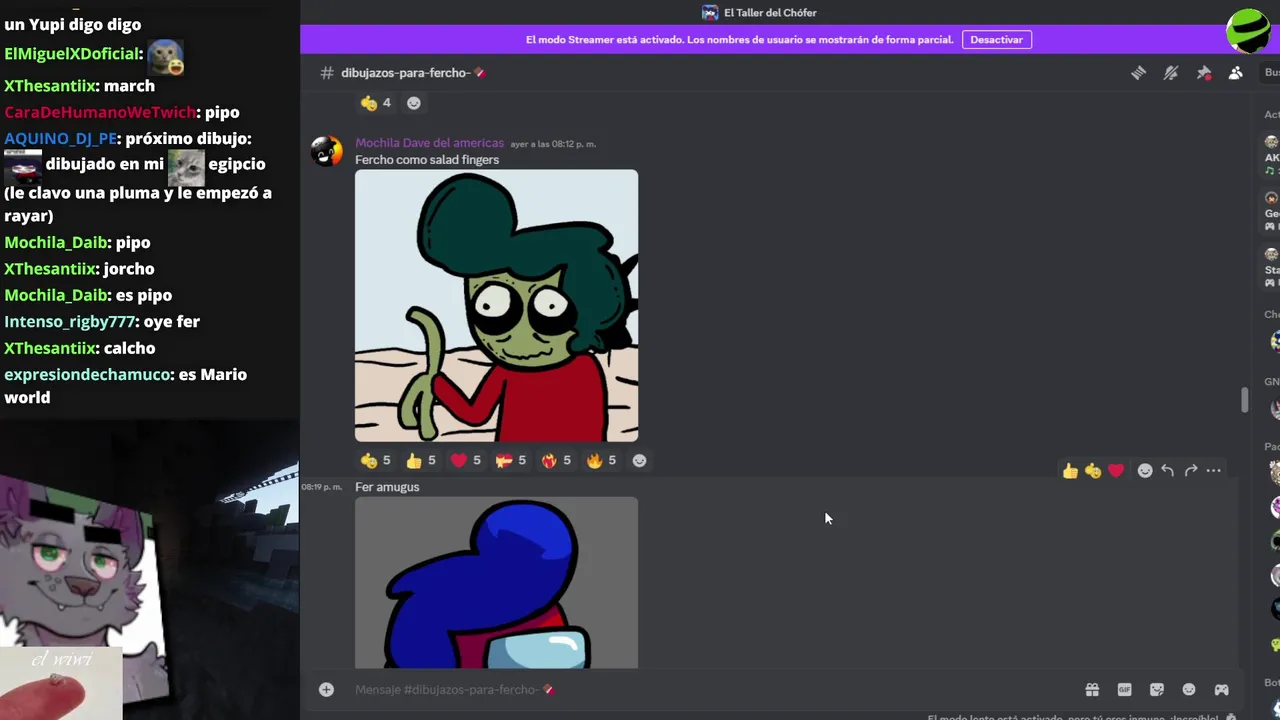The height and width of the screenshot is (720, 1280).
Task: Click AQUINO_DJ_PE chat username
Action: click(61, 139)
